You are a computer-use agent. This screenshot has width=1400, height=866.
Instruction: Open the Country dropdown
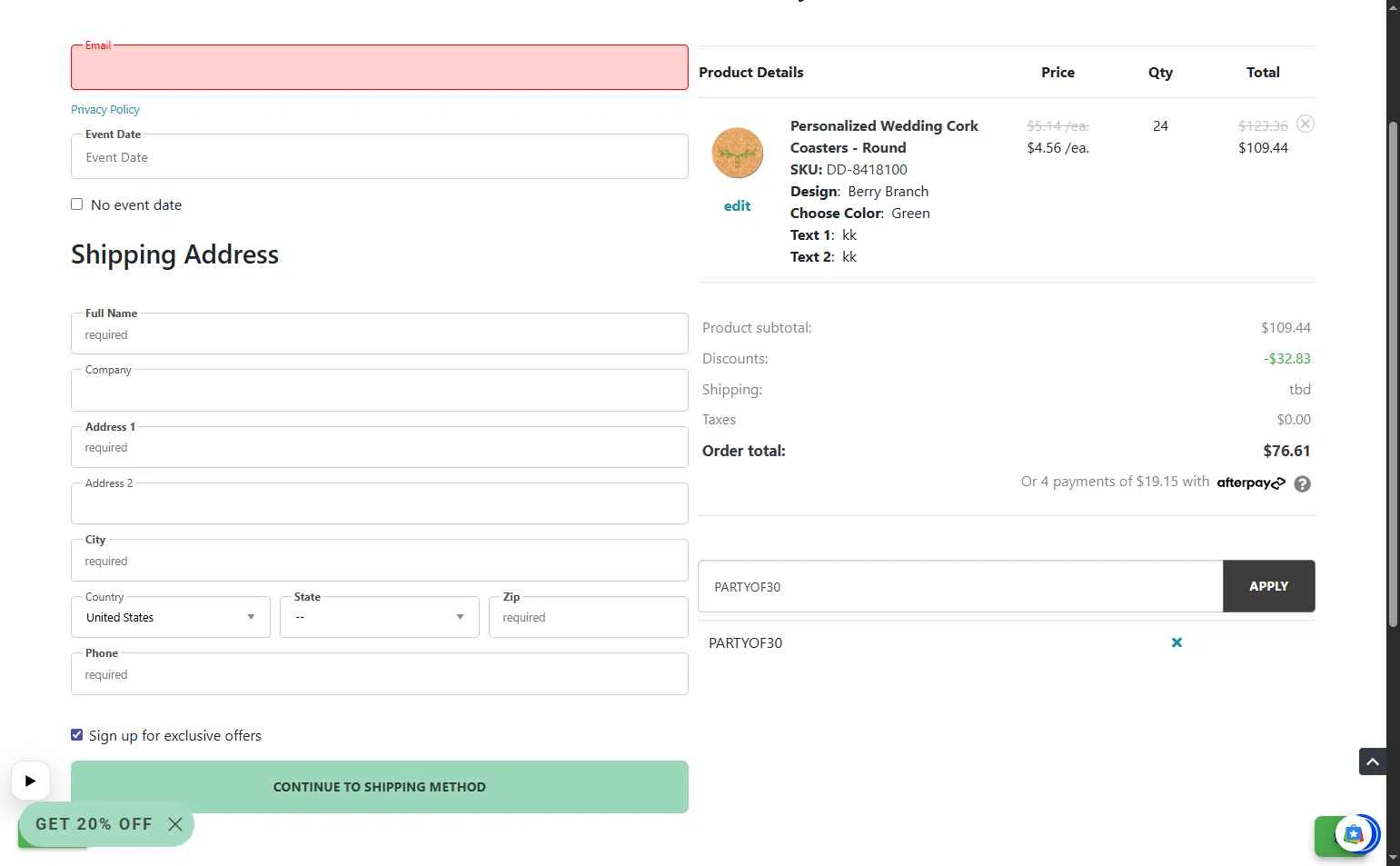click(171, 617)
